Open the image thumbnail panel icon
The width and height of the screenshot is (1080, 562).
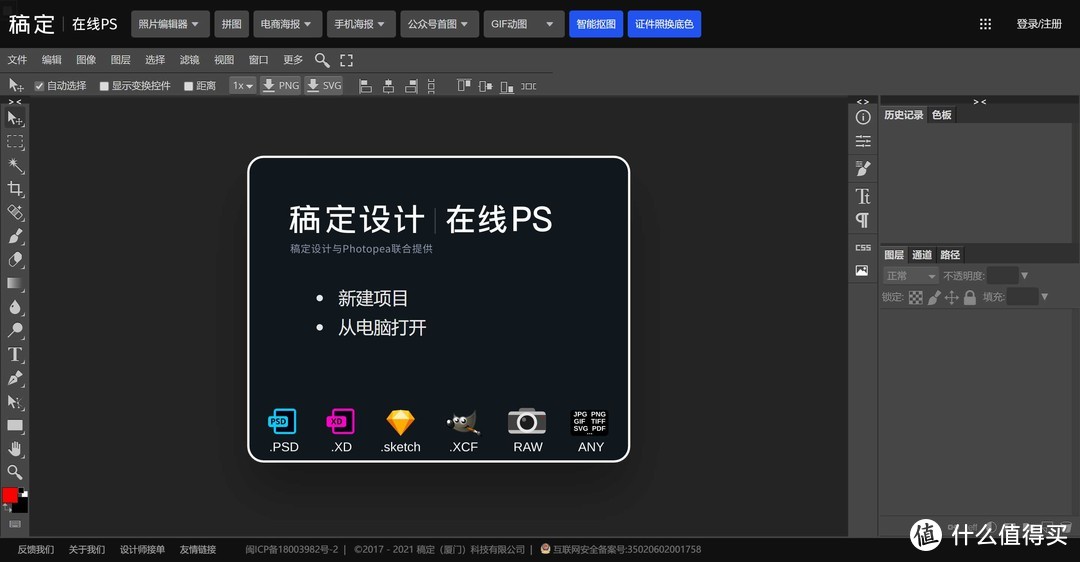862,271
